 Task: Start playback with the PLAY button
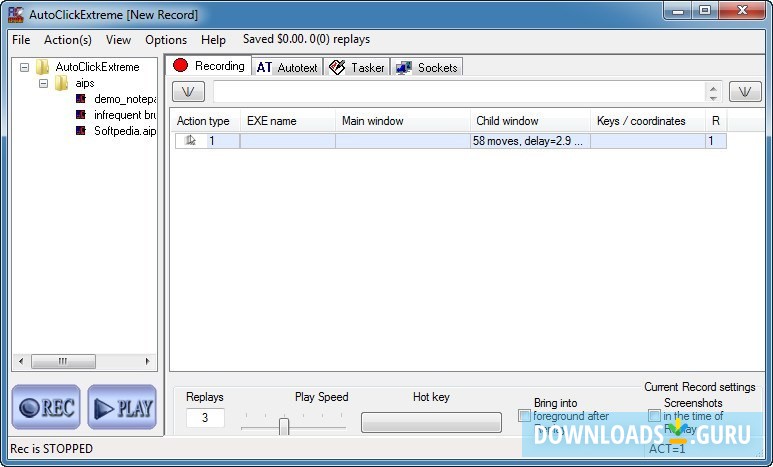point(122,407)
